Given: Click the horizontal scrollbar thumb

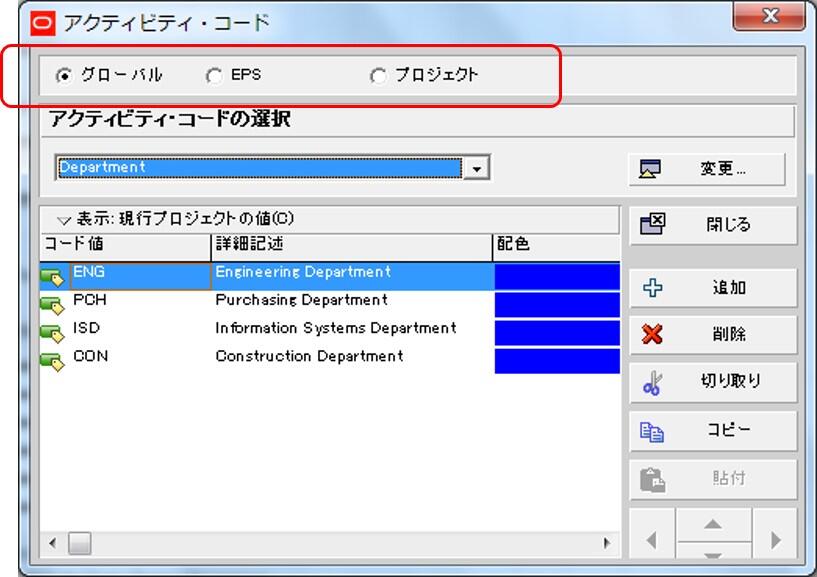Looking at the screenshot, I should [x=80, y=543].
